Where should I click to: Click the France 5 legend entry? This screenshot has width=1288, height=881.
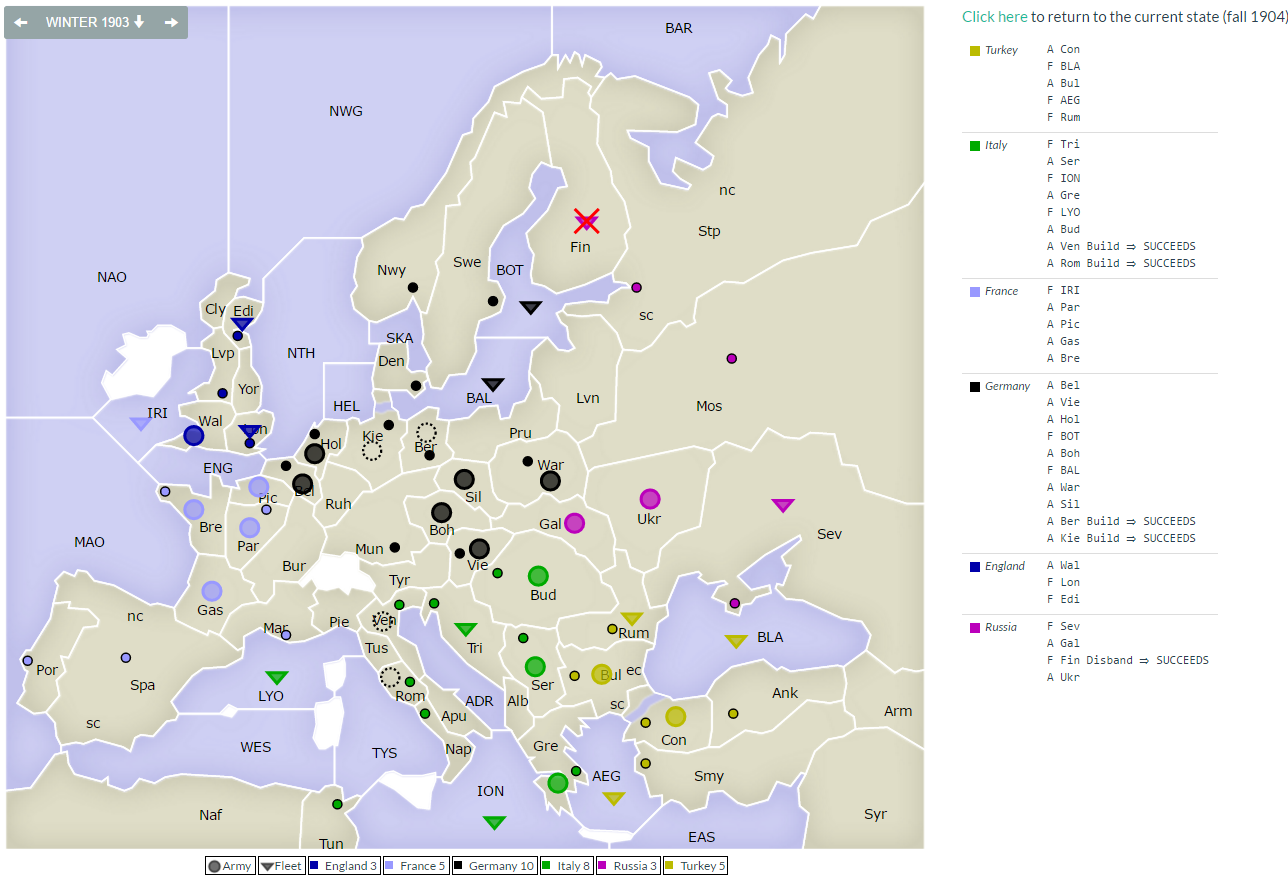(x=414, y=866)
